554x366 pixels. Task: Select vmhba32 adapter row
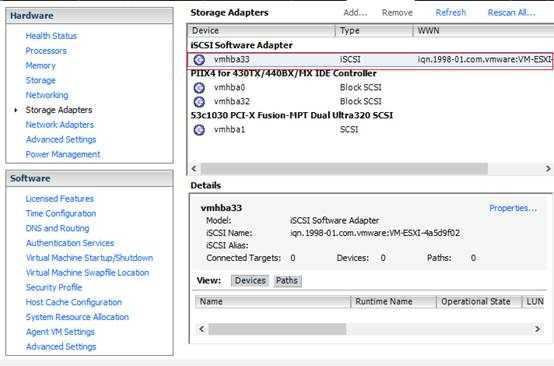point(370,102)
